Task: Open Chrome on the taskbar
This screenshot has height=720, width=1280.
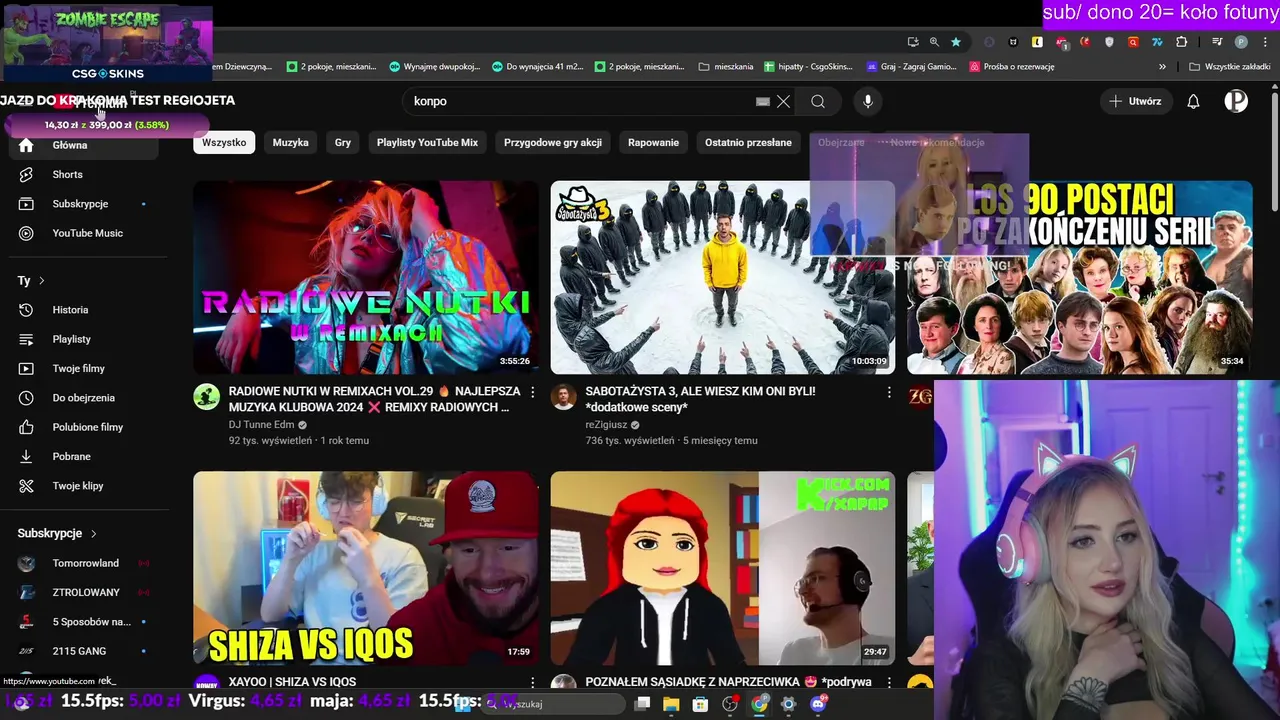Action: [759, 704]
